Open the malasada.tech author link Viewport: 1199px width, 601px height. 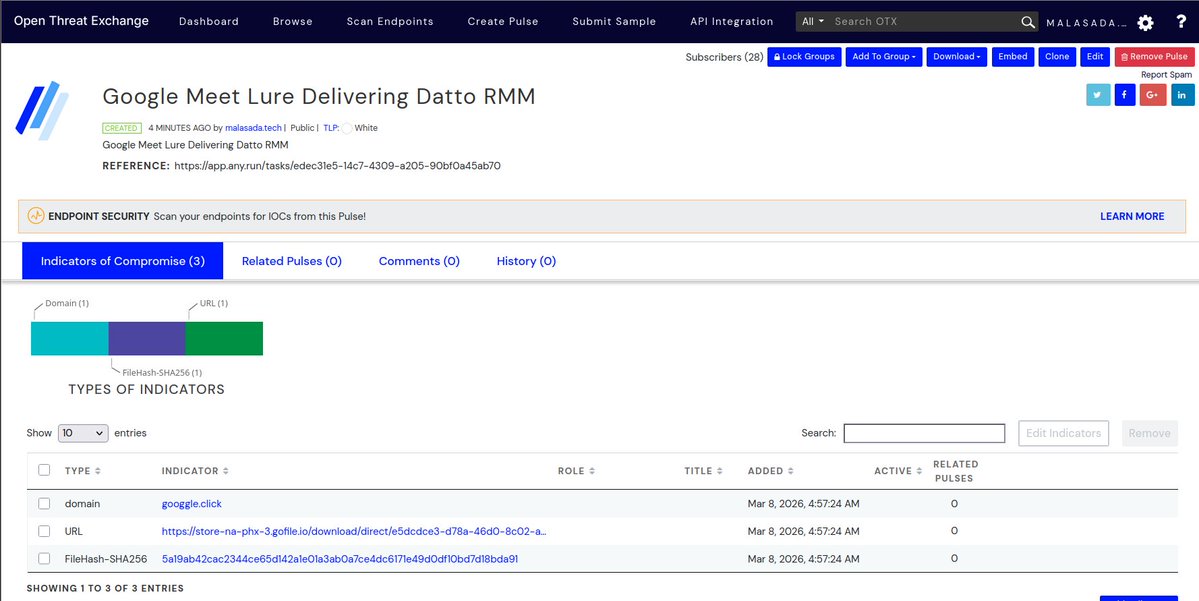[x=254, y=128]
